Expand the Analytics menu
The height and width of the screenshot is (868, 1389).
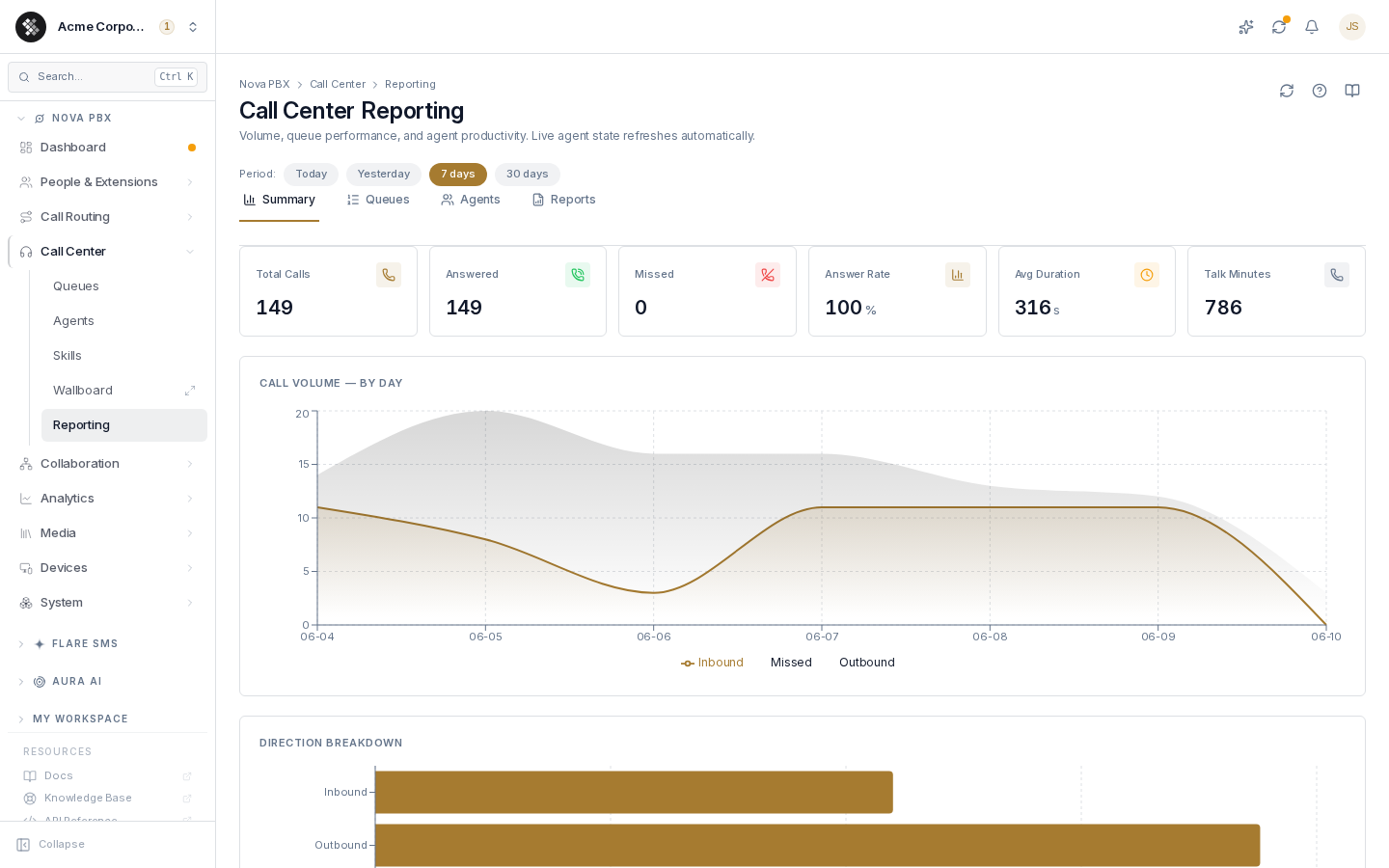pos(107,499)
